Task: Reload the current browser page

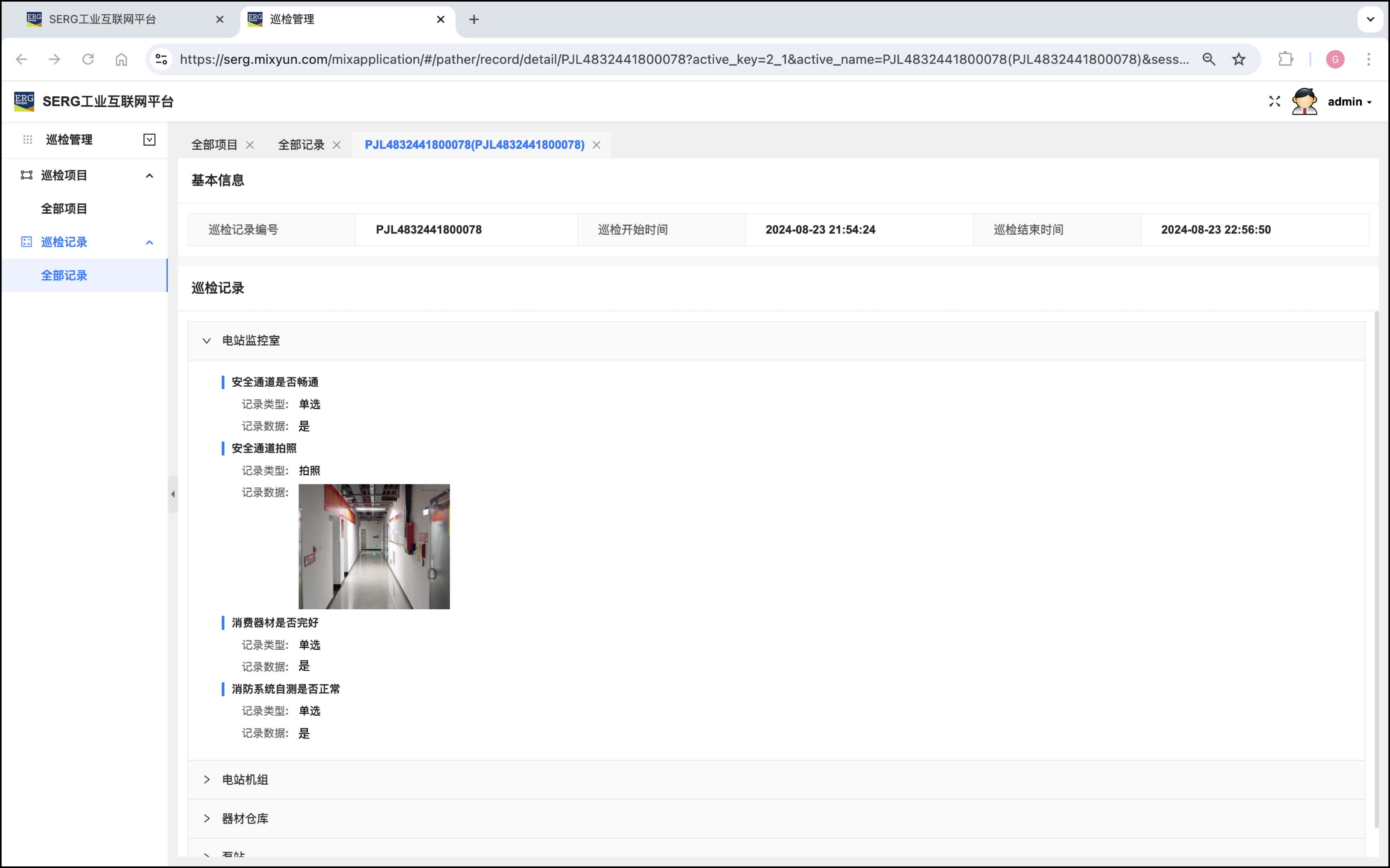Action: click(88, 59)
